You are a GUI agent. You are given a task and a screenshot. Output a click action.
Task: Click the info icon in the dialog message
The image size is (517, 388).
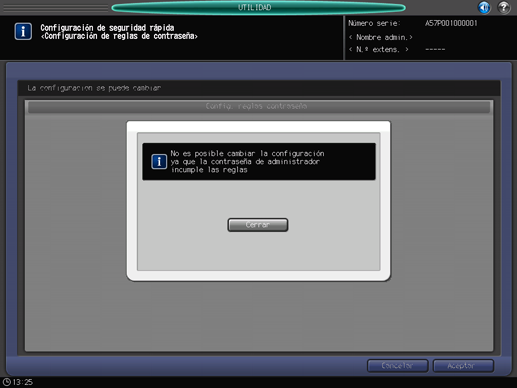click(x=159, y=162)
